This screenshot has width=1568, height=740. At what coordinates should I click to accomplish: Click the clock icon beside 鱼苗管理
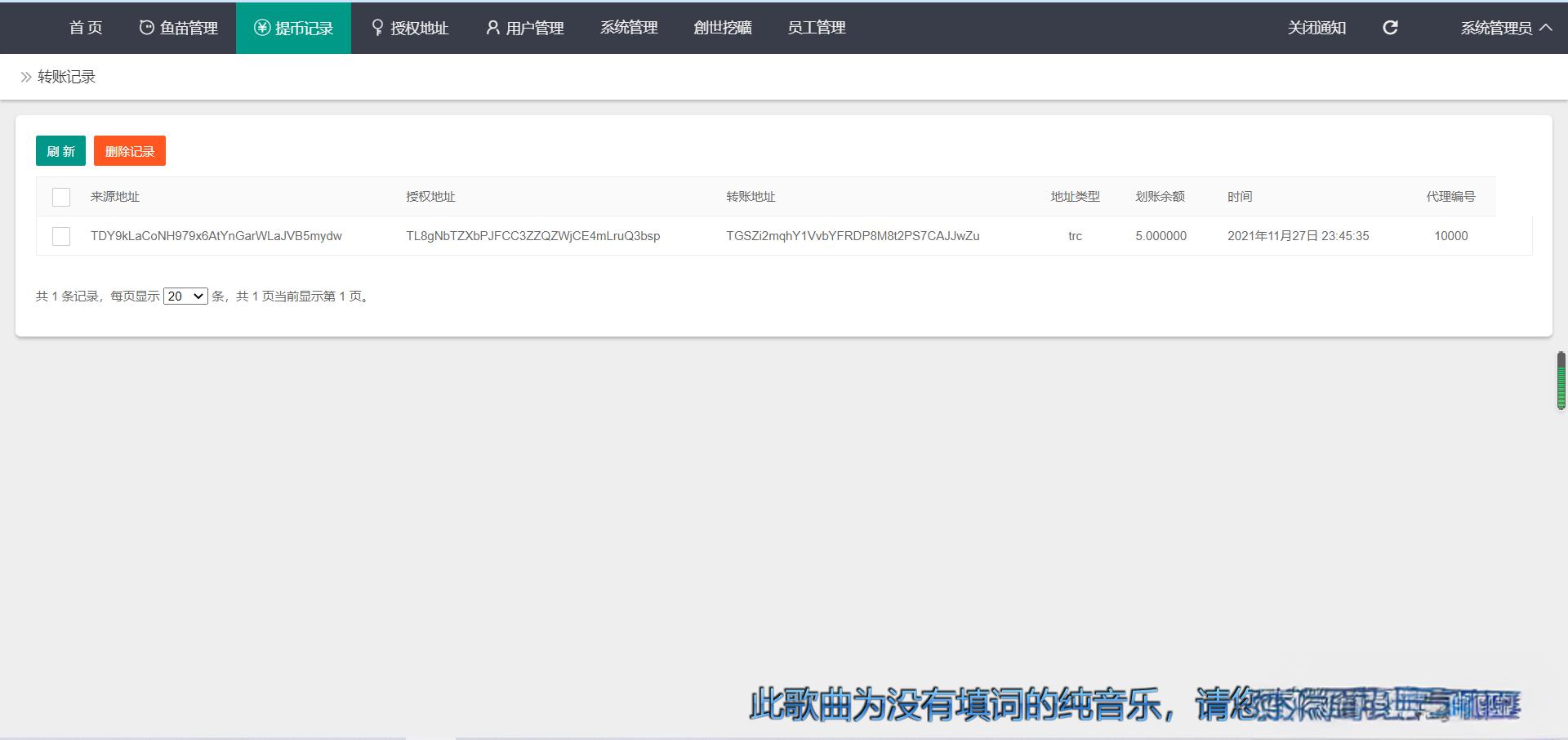pyautogui.click(x=146, y=28)
